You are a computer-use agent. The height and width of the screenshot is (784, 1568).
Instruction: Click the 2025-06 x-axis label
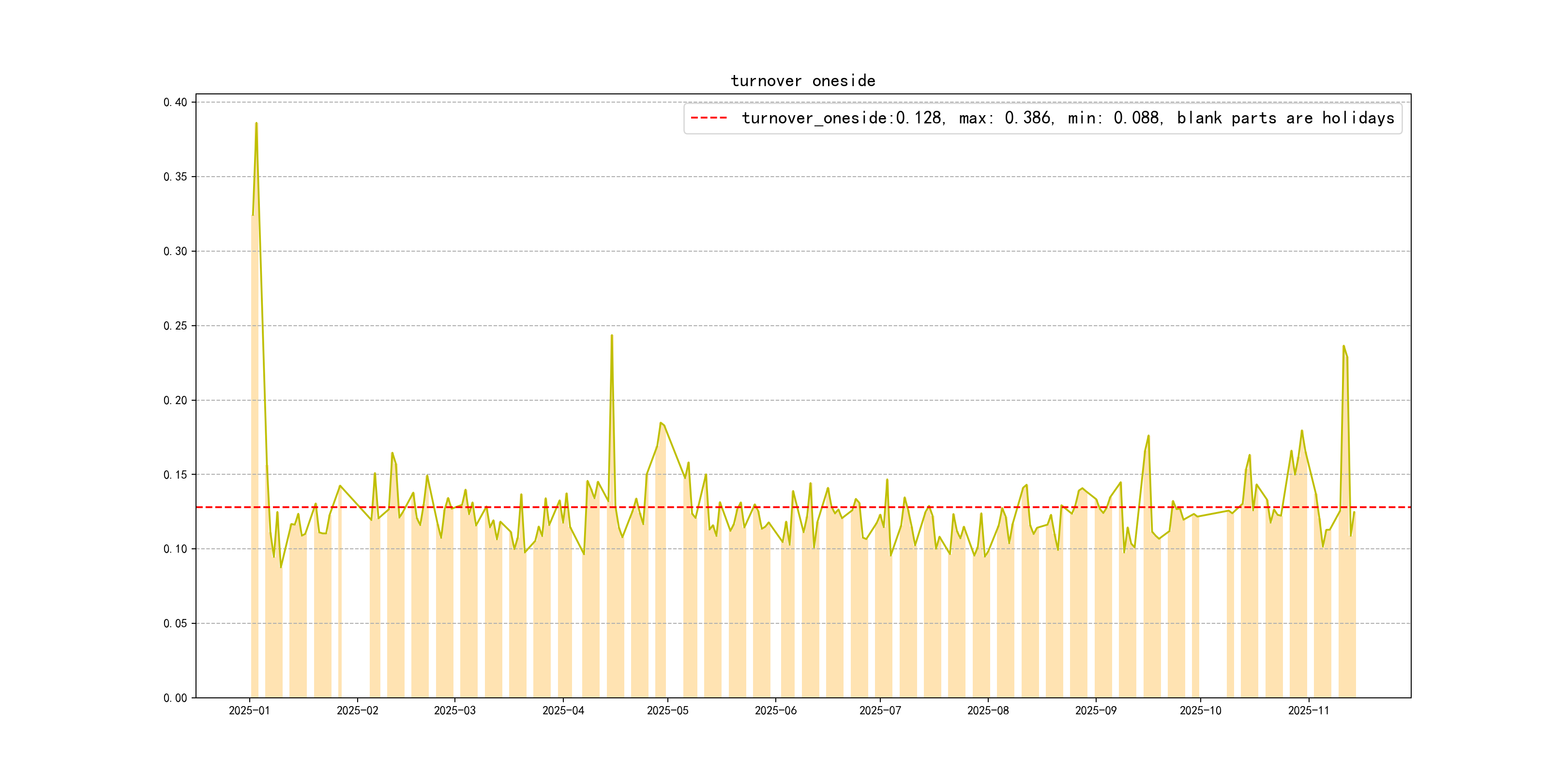point(775,710)
